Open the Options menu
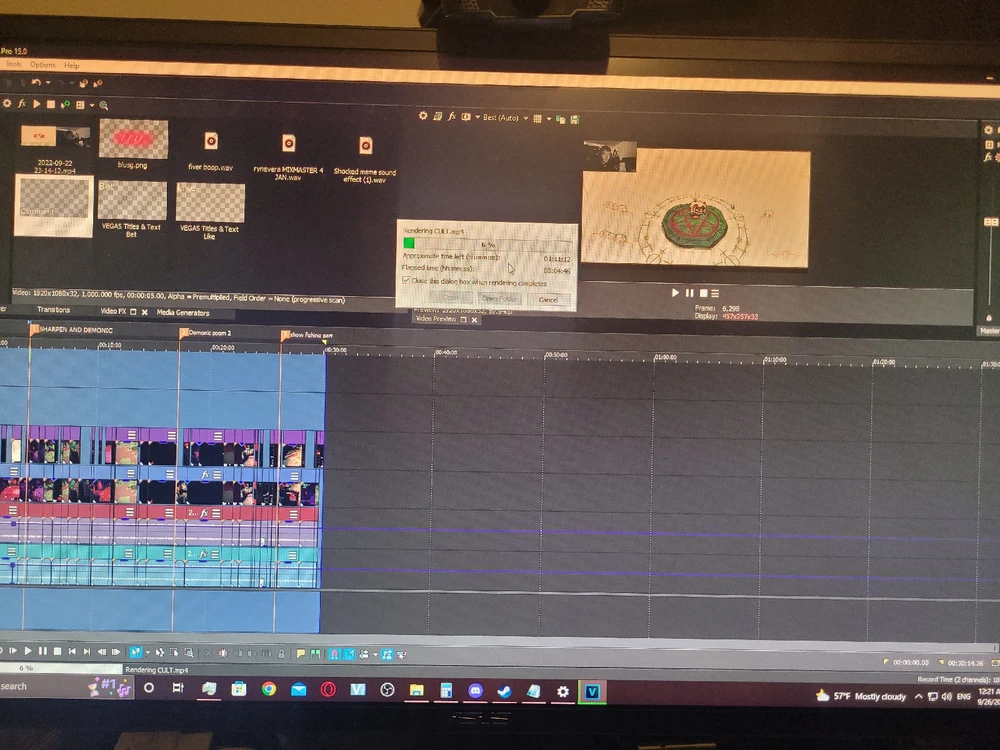This screenshot has width=1000, height=750. (42, 65)
